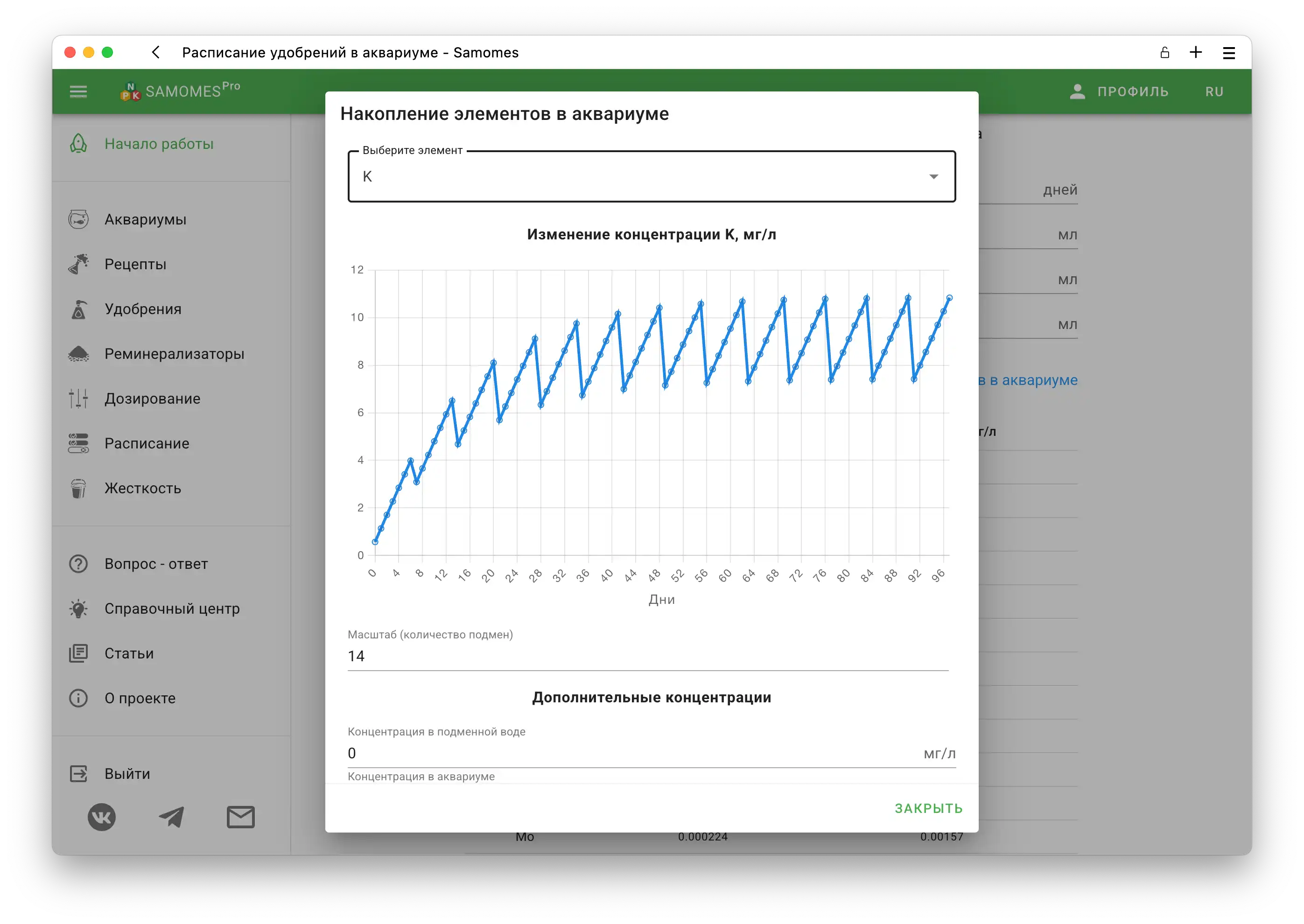The width and height of the screenshot is (1304, 924).
Task: Expand the element selector dropdown arrow
Action: click(933, 177)
